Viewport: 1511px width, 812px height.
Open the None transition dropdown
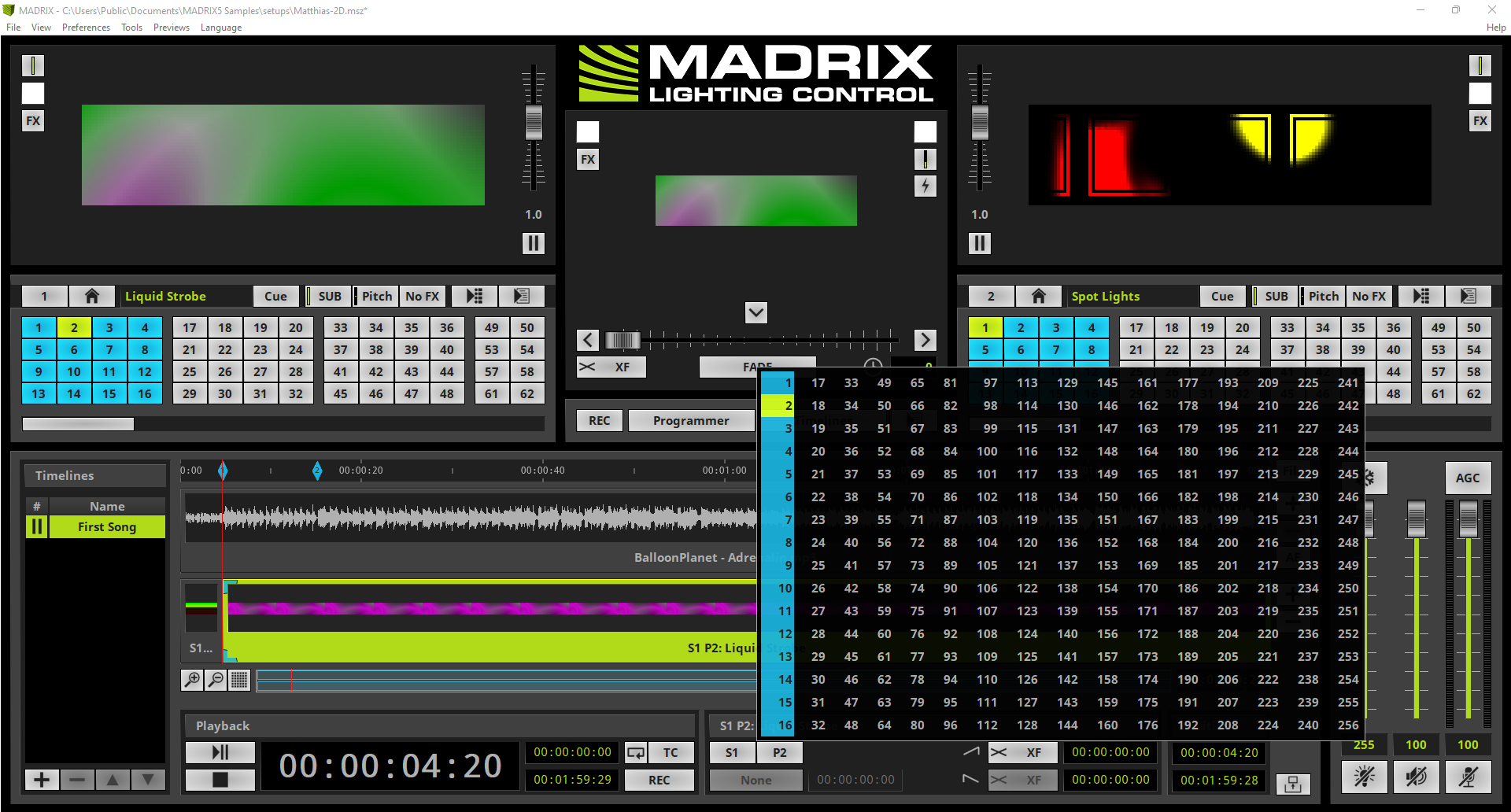click(x=755, y=780)
